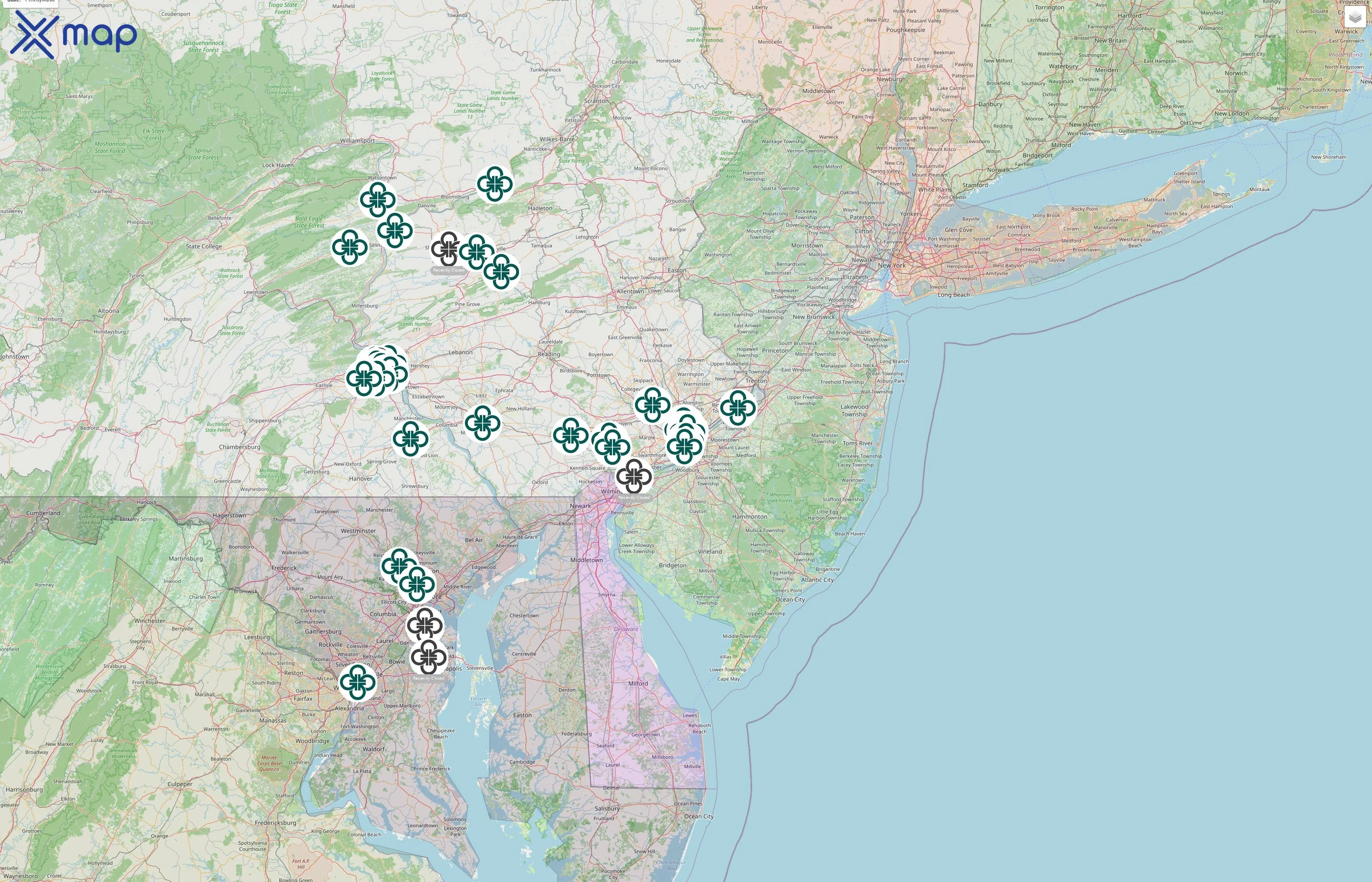Select the green marker near Collegeville
Image resolution: width=1372 pixels, height=882 pixels.
[x=652, y=405]
